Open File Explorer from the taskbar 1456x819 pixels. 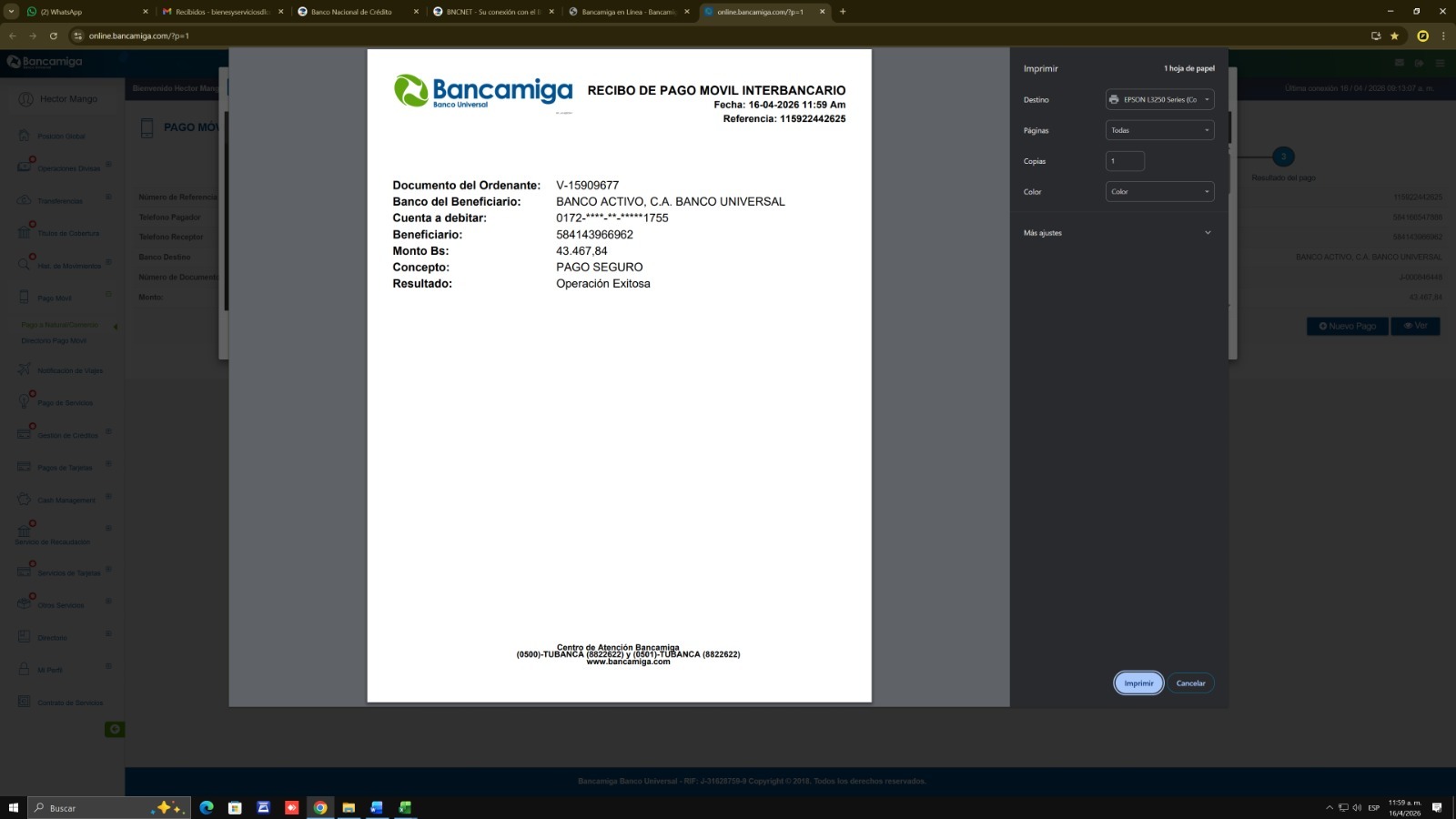[x=349, y=807]
